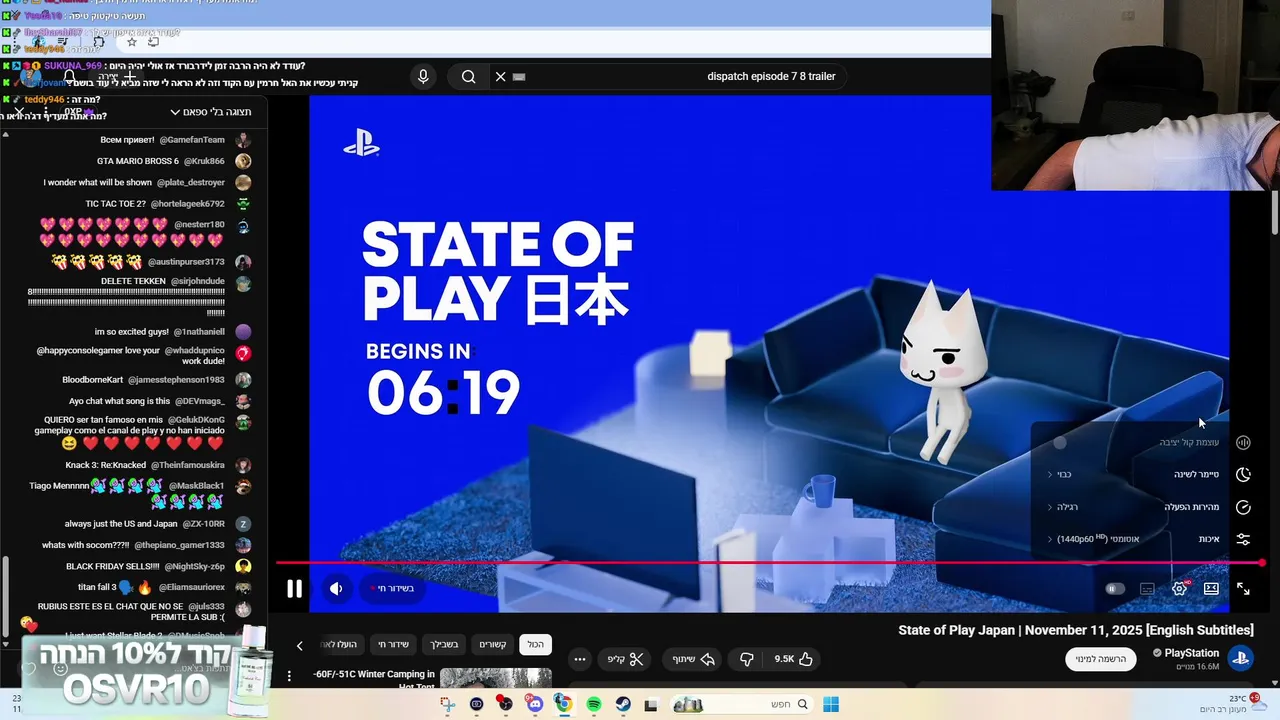
Task: Select the 'הכול' filter chip
Action: tap(536, 645)
